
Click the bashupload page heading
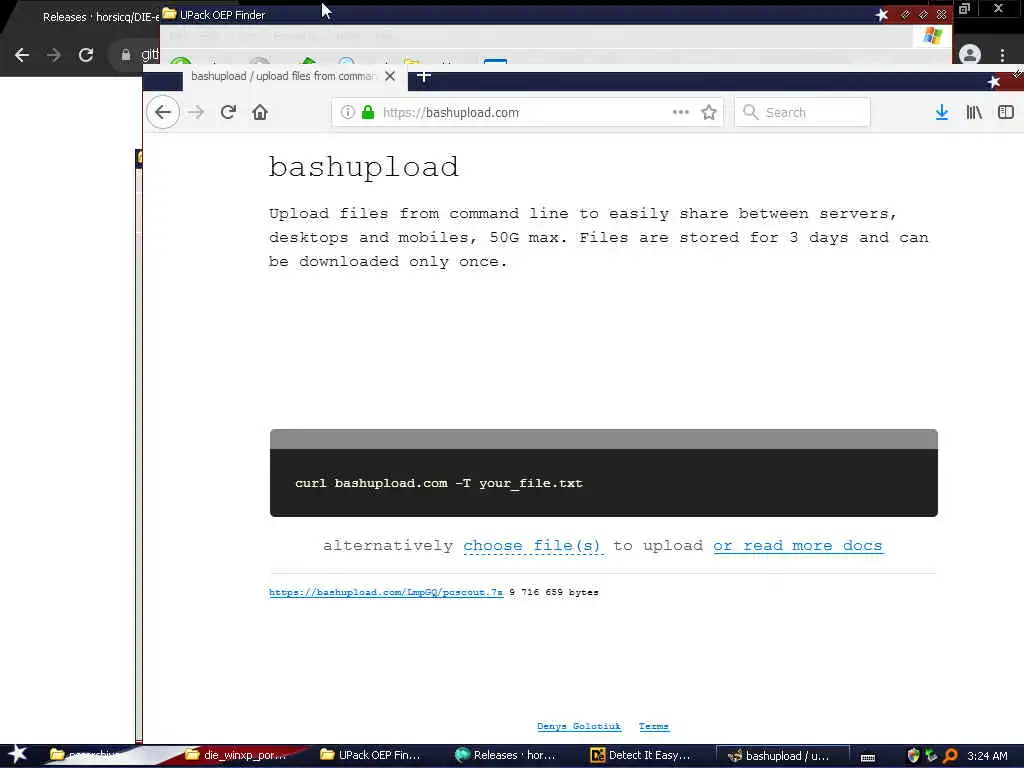point(364,167)
